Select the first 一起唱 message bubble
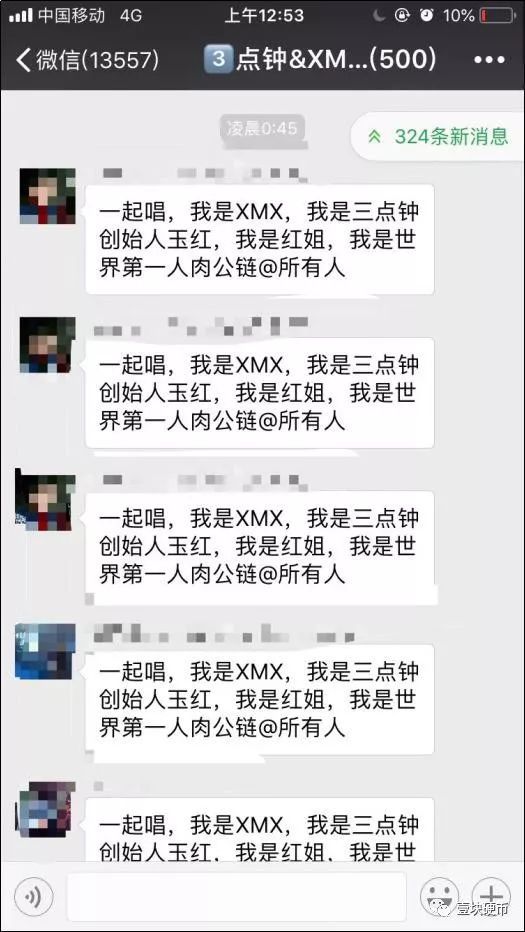 (x=260, y=239)
